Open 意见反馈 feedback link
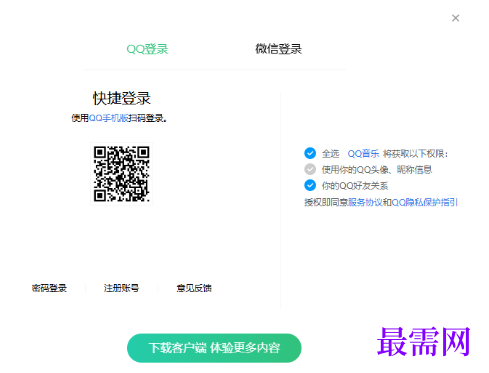489x373 pixels. tap(194, 288)
